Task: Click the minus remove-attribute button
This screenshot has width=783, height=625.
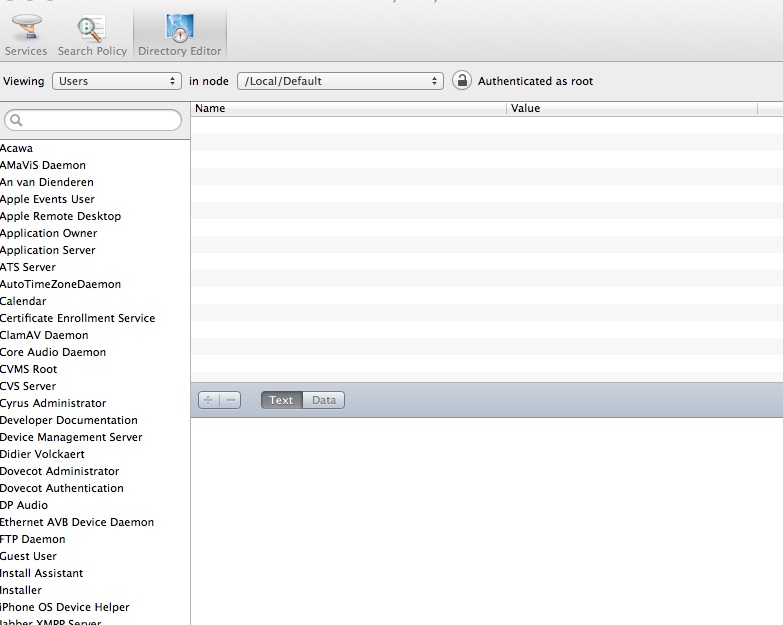Action: click(230, 400)
